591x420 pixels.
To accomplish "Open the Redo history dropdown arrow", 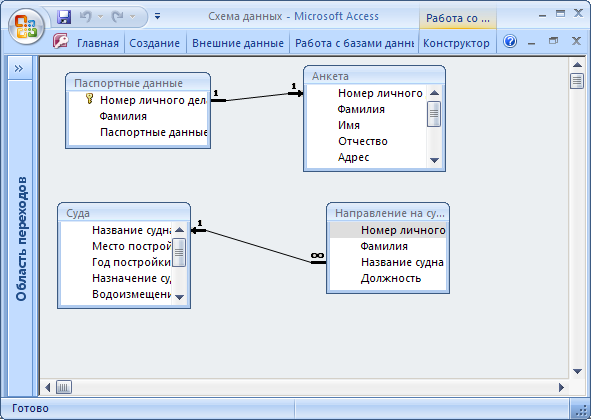I will click(132, 17).
